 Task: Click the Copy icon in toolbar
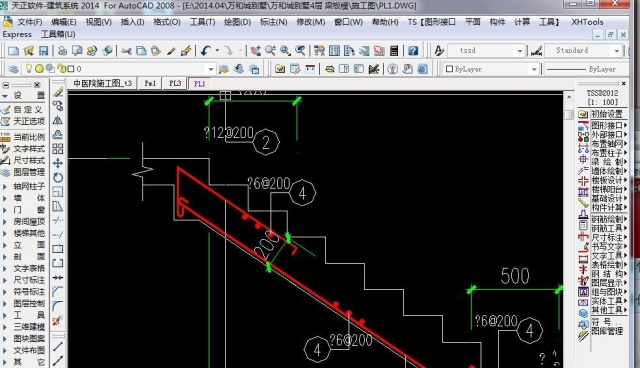(x=141, y=51)
